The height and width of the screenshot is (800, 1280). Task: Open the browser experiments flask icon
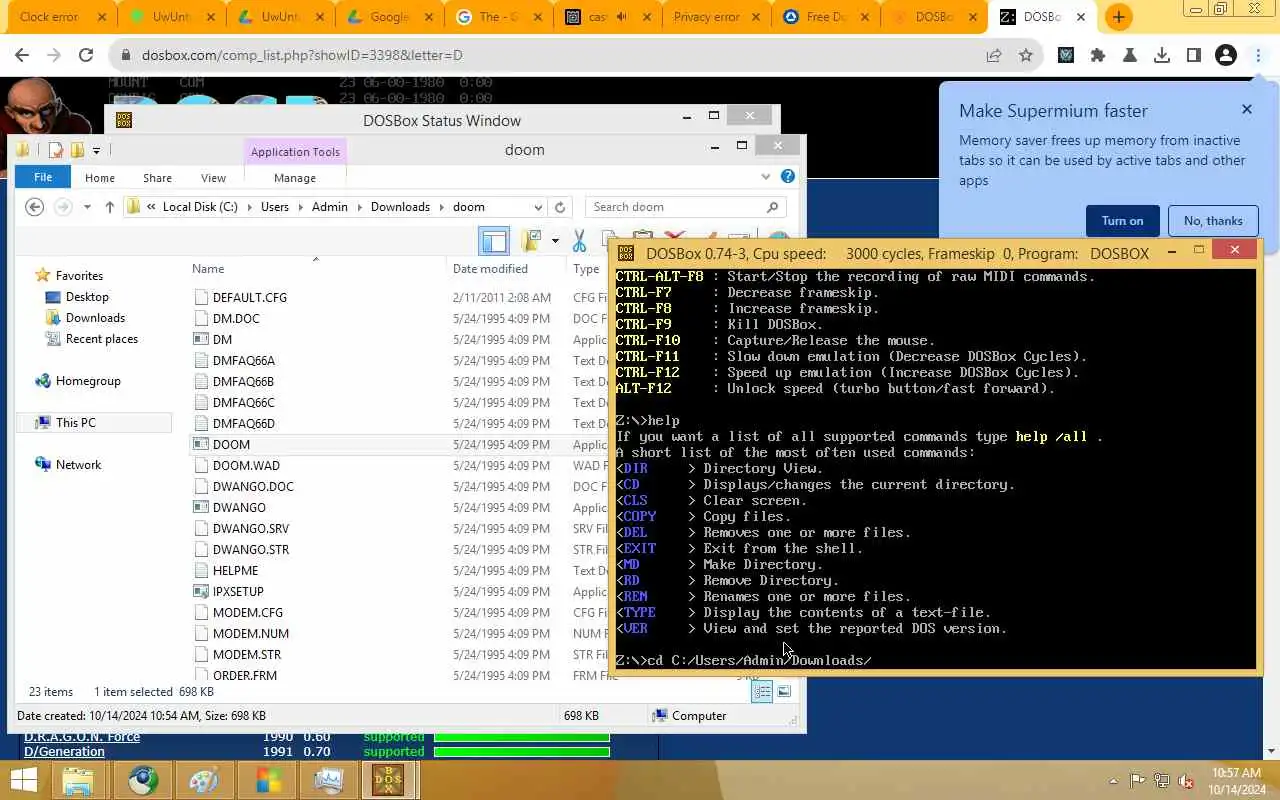tap(1130, 56)
